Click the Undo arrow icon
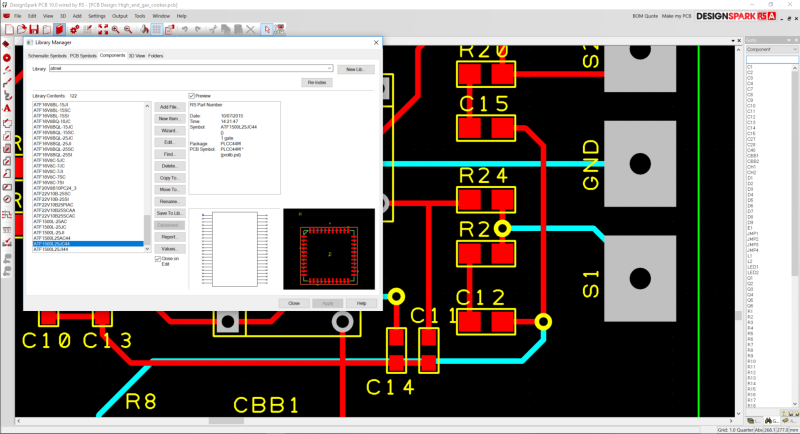 click(x=185, y=30)
